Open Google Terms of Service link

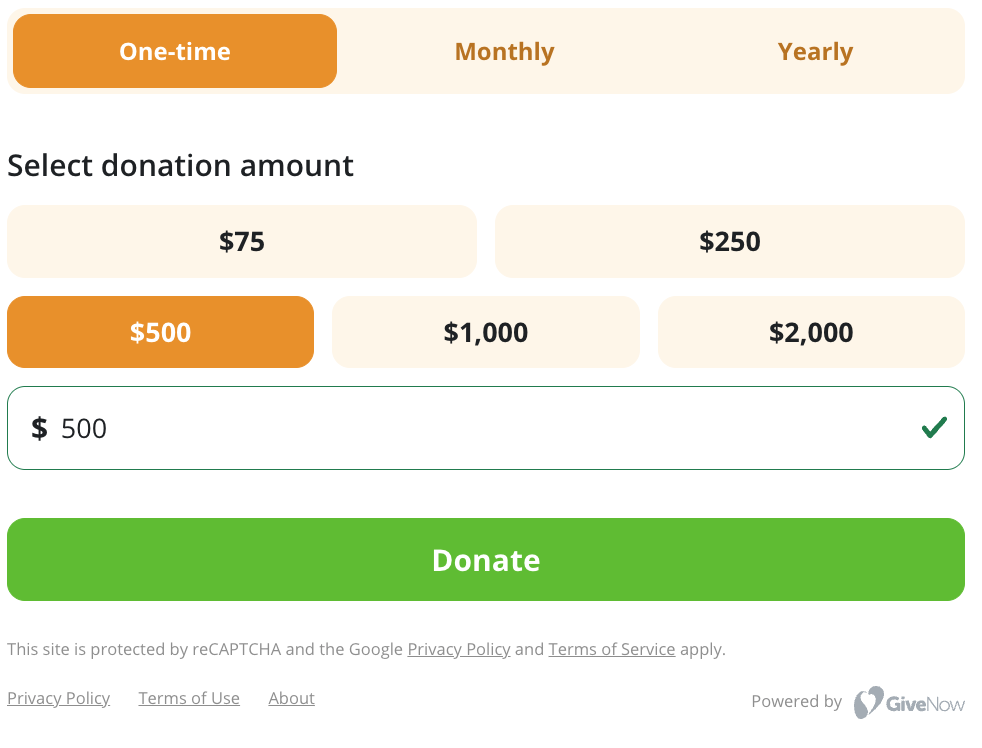[612, 649]
